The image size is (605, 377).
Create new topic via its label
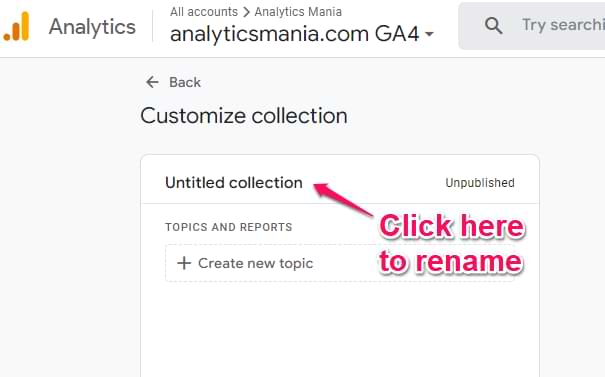(255, 263)
